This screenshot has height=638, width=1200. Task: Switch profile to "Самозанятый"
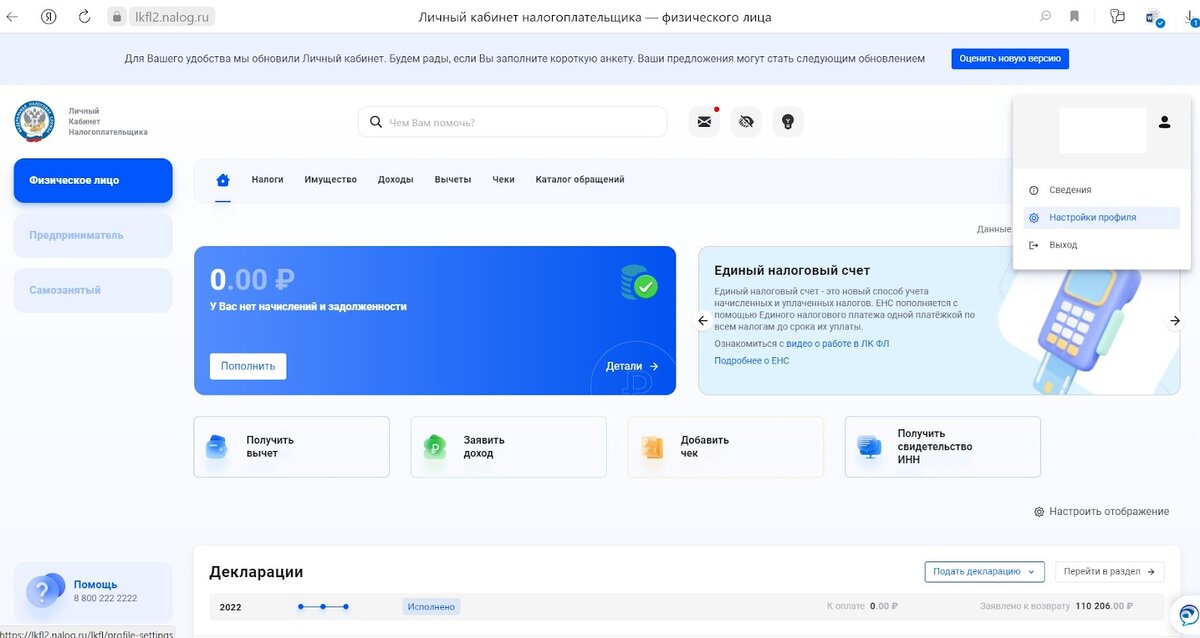92,289
